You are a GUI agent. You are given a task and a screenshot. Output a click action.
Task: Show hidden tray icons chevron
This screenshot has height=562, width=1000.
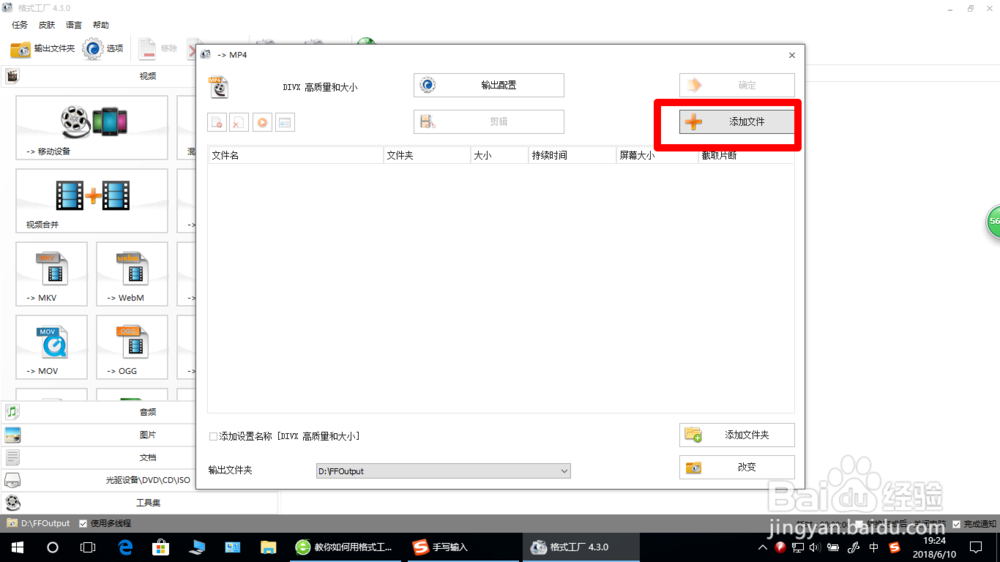tap(762, 547)
